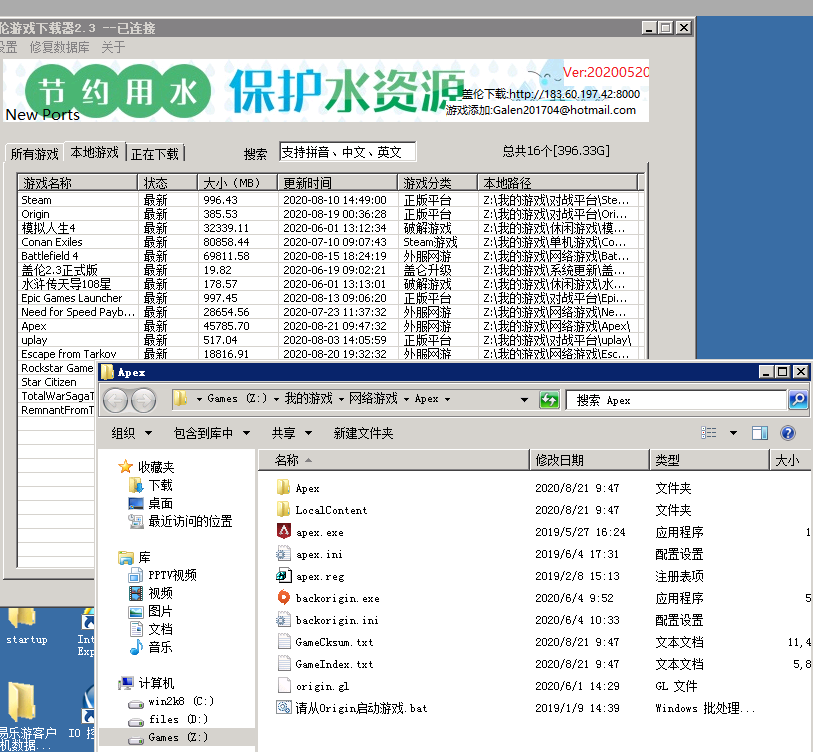Open the 视频 library
The width and height of the screenshot is (813, 752).
coord(151,593)
